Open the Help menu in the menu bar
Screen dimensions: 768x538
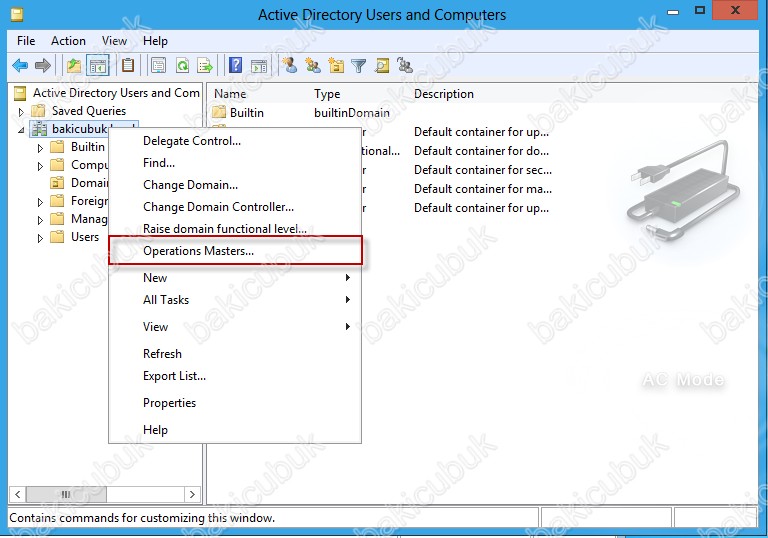[x=155, y=41]
